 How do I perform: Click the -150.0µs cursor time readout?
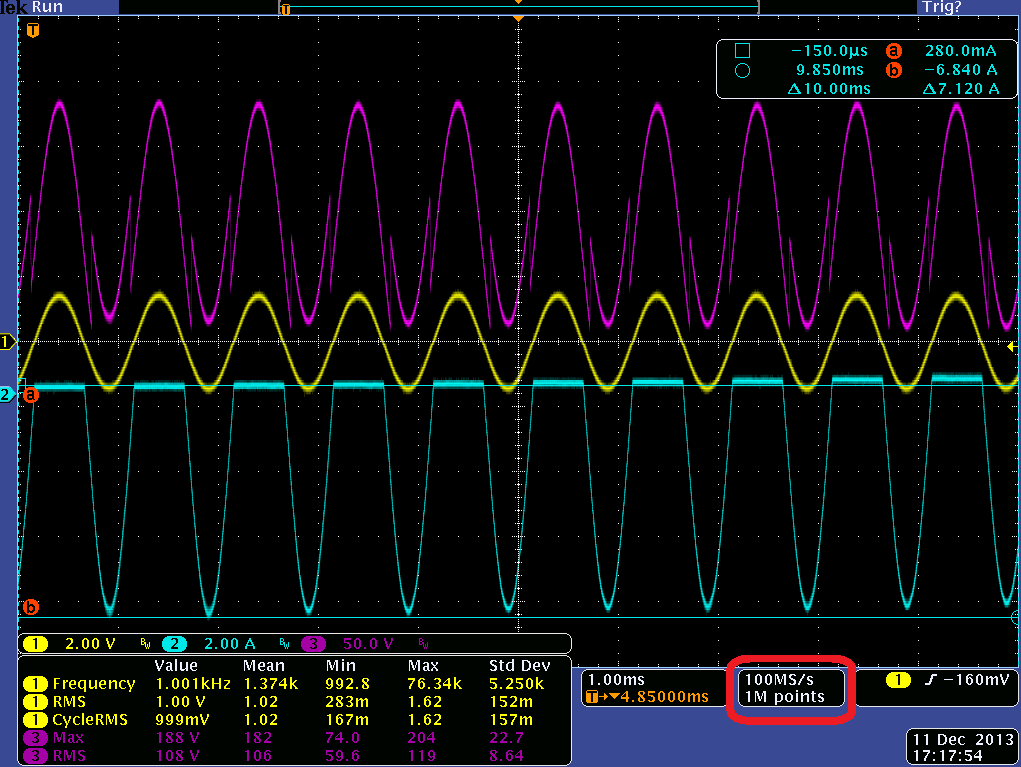tap(829, 51)
